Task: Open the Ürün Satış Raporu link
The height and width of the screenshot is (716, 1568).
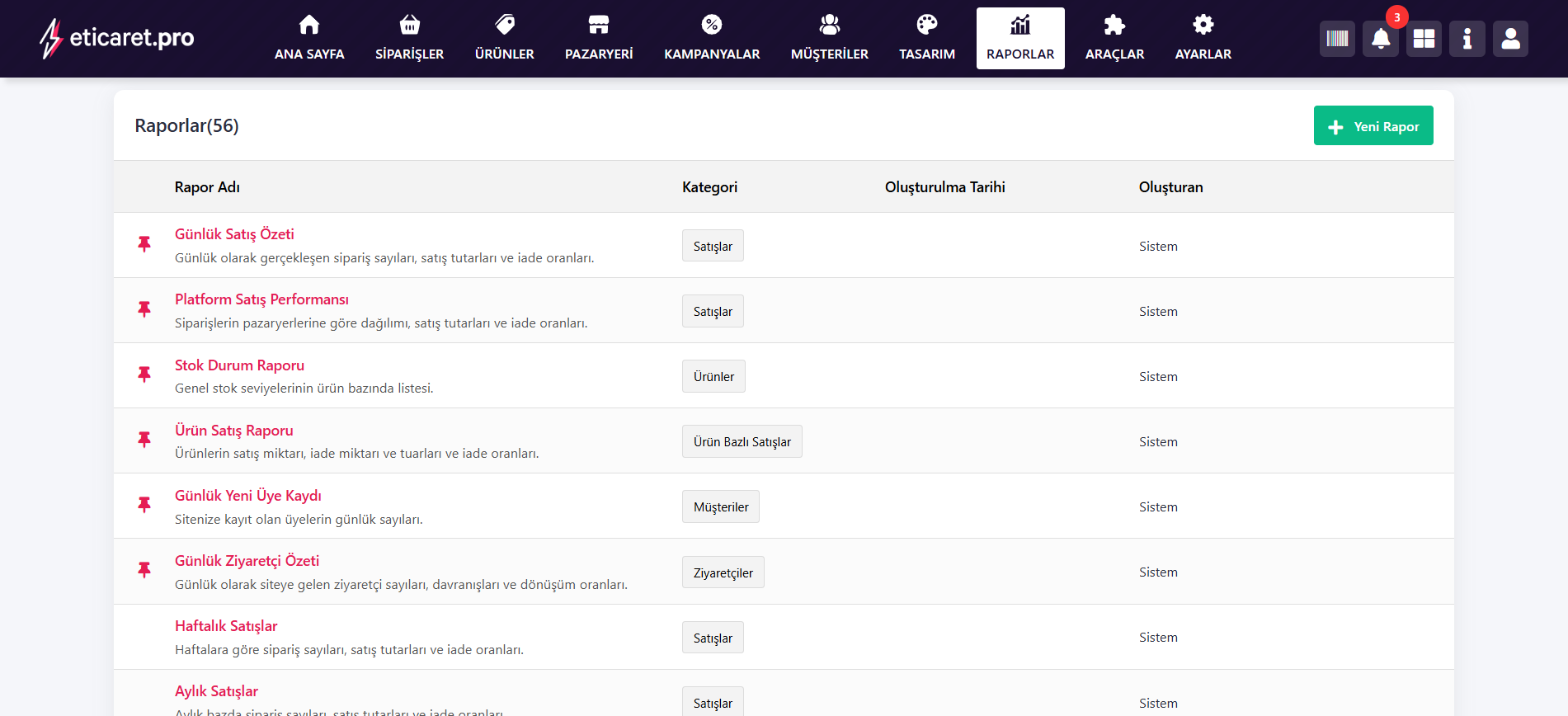Action: click(233, 431)
